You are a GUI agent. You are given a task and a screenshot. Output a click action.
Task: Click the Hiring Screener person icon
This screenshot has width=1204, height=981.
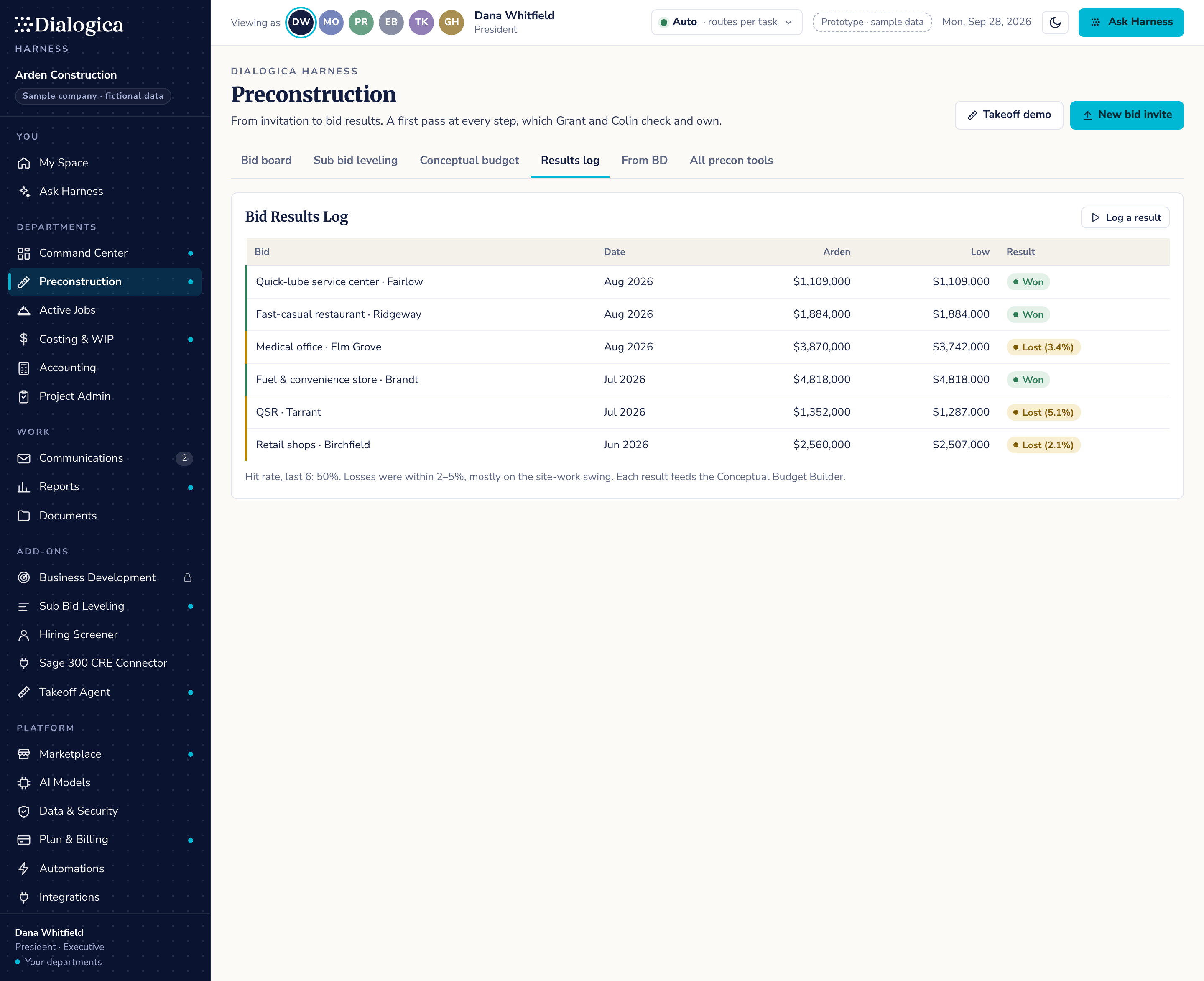click(24, 635)
